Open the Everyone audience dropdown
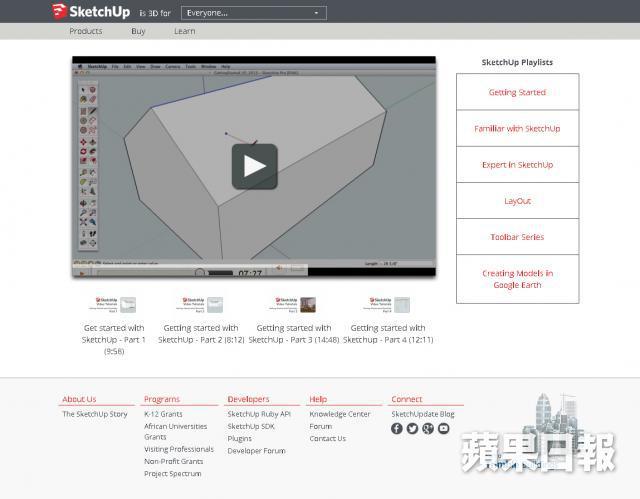Image resolution: width=640 pixels, height=499 pixels. point(253,13)
